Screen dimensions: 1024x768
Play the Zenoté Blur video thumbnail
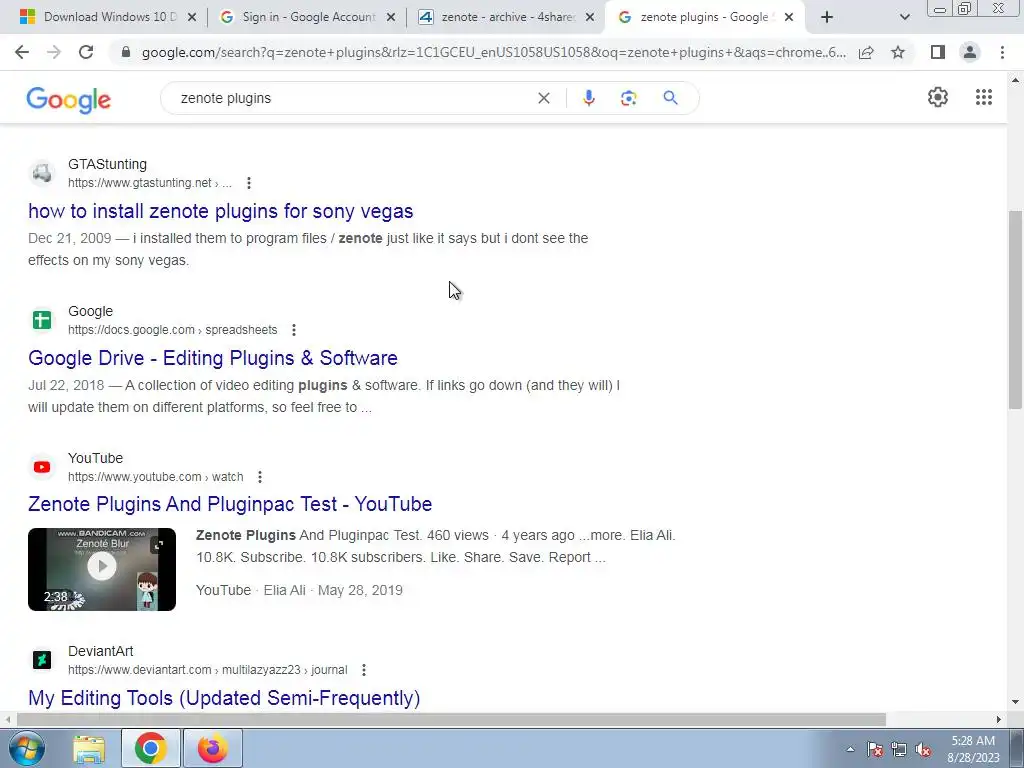pos(102,569)
